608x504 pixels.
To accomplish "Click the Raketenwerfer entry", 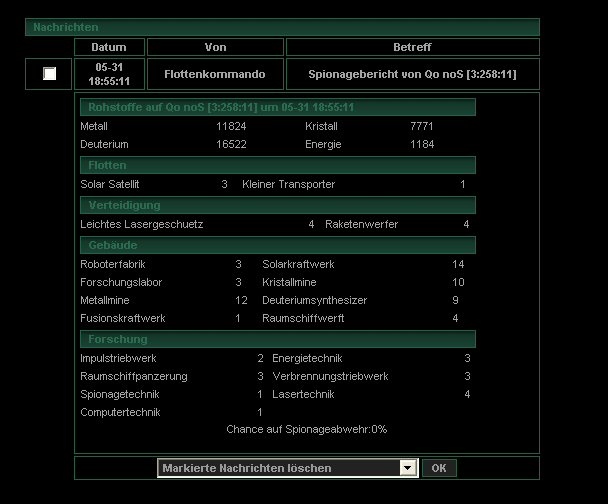I will click(x=361, y=224).
